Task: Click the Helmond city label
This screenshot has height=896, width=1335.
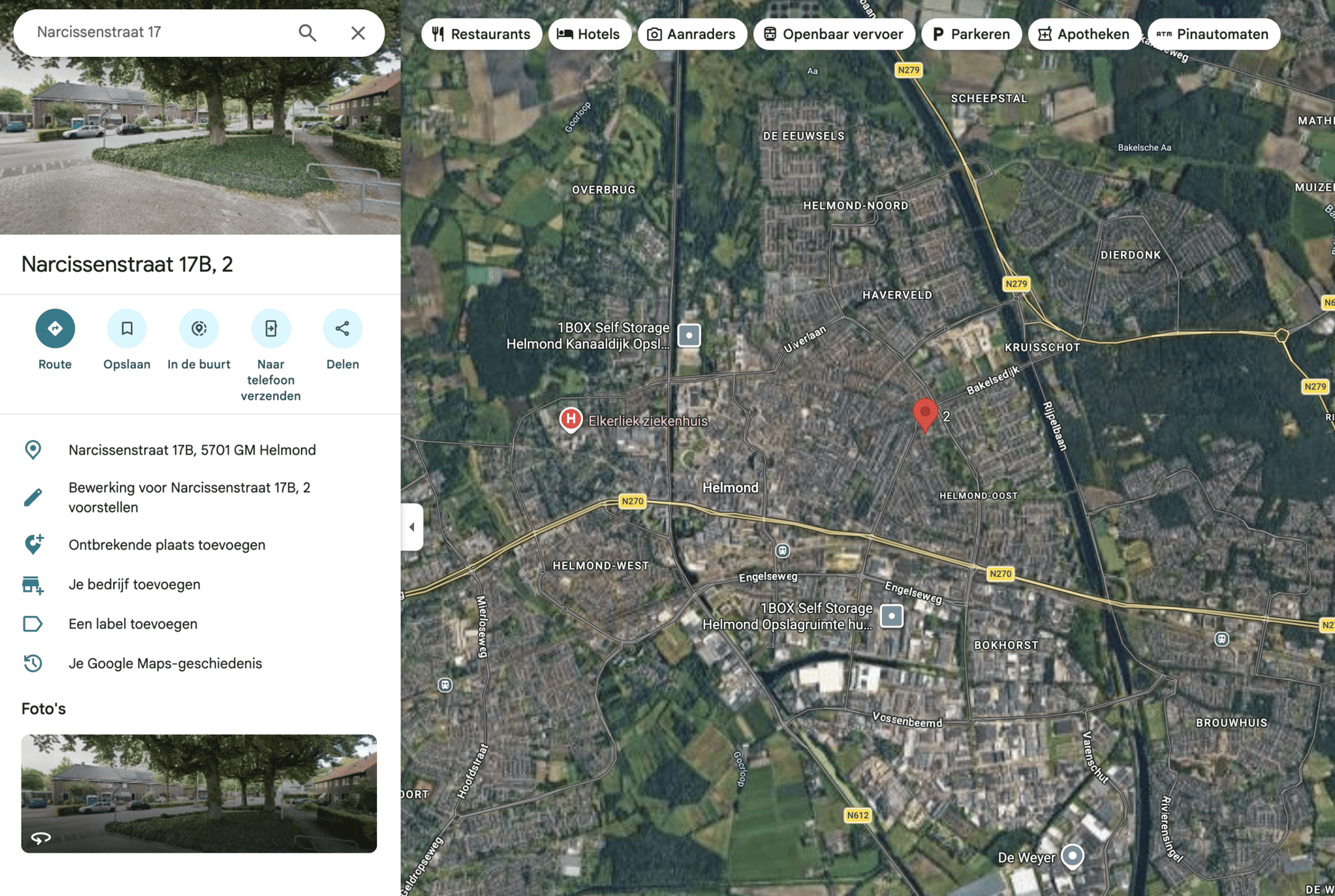Action: [730, 488]
